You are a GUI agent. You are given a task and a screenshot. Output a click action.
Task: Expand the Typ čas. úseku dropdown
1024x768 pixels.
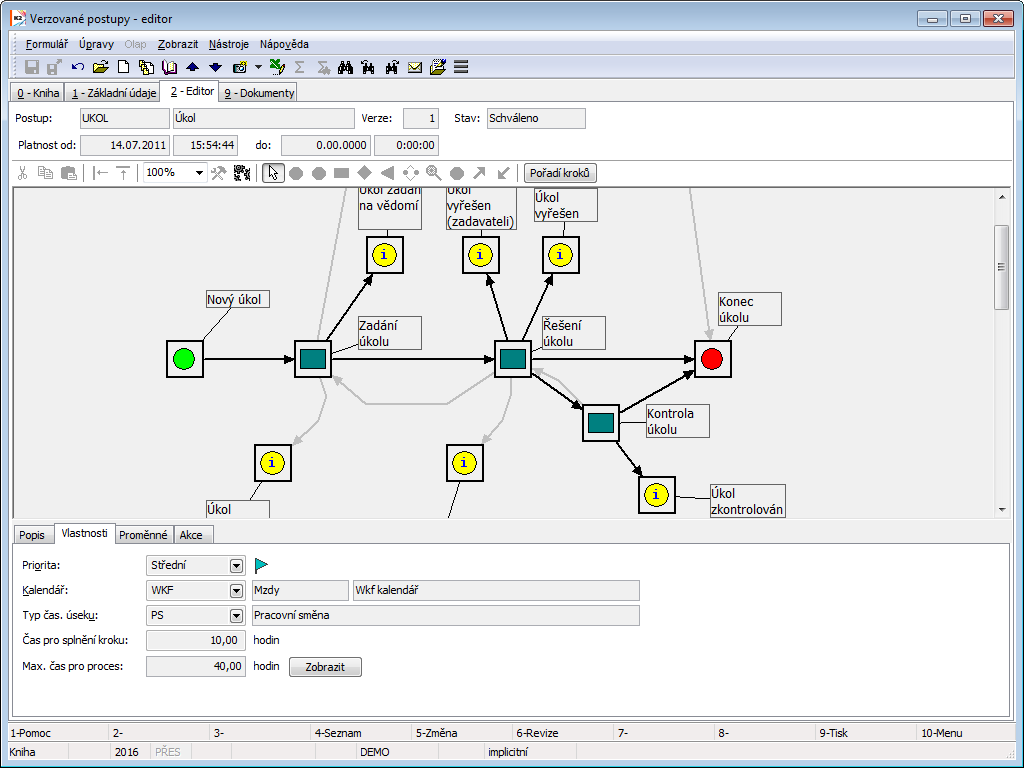point(237,616)
